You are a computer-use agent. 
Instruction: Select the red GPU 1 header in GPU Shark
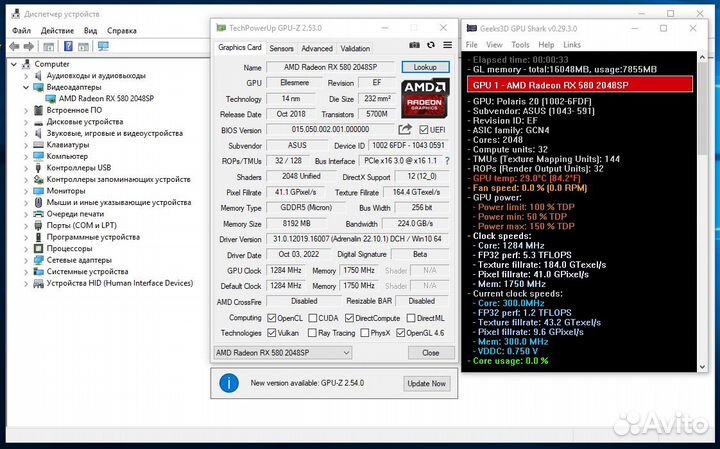[580, 85]
